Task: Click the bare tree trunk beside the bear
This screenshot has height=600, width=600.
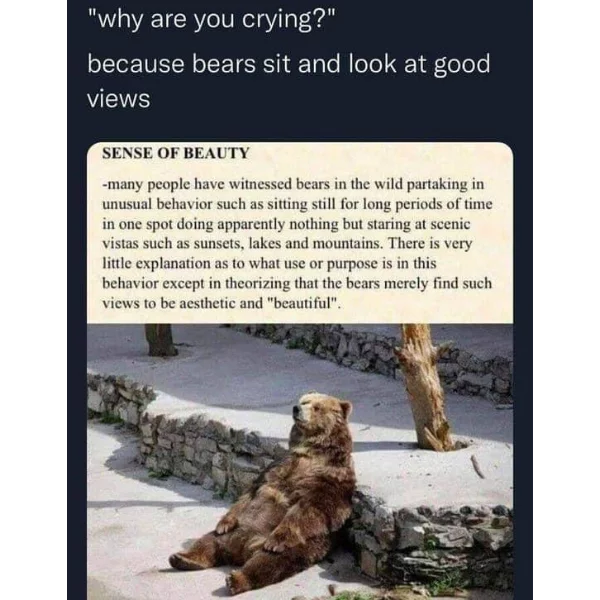Action: click(x=425, y=386)
